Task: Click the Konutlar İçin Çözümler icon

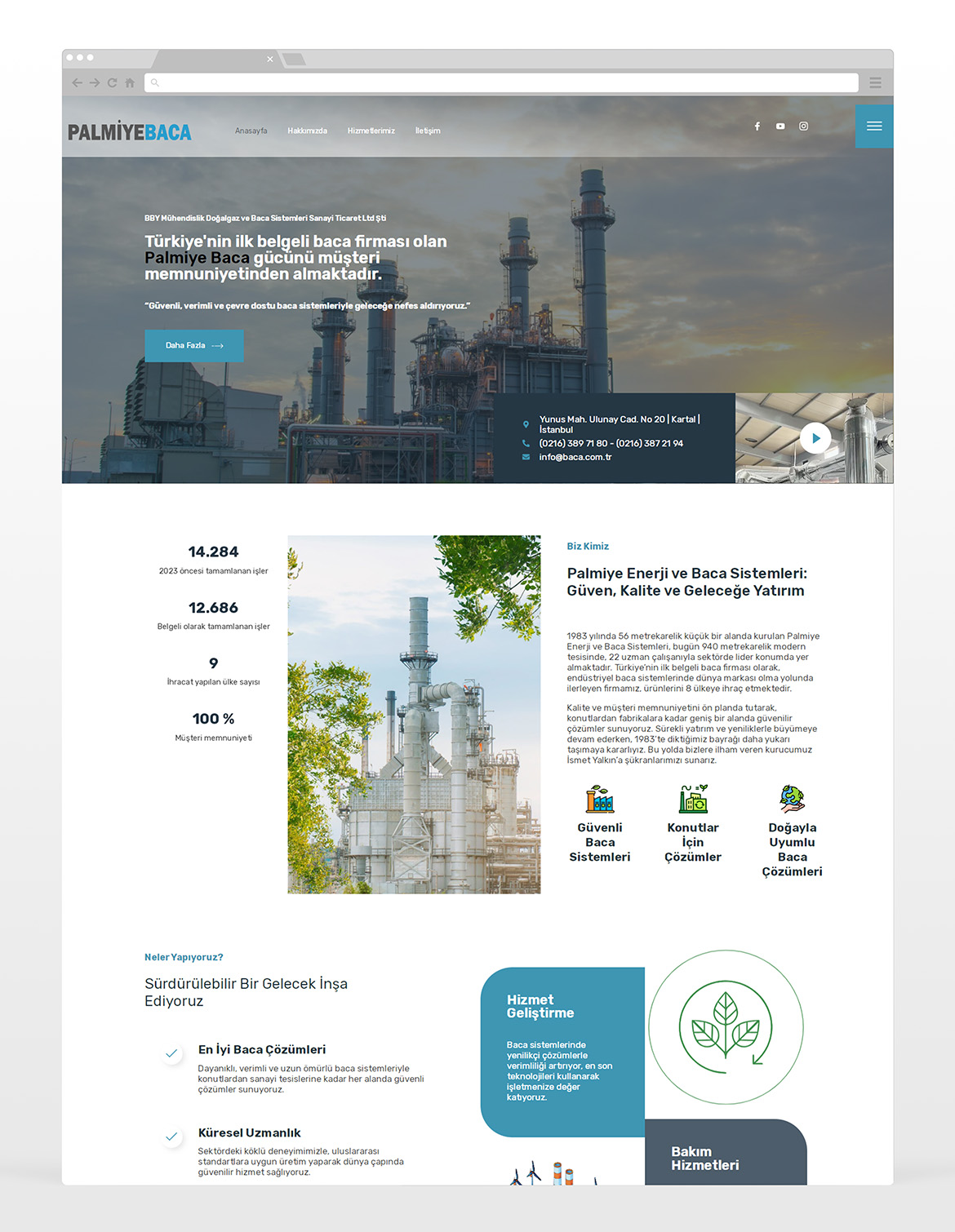Action: pos(693,799)
